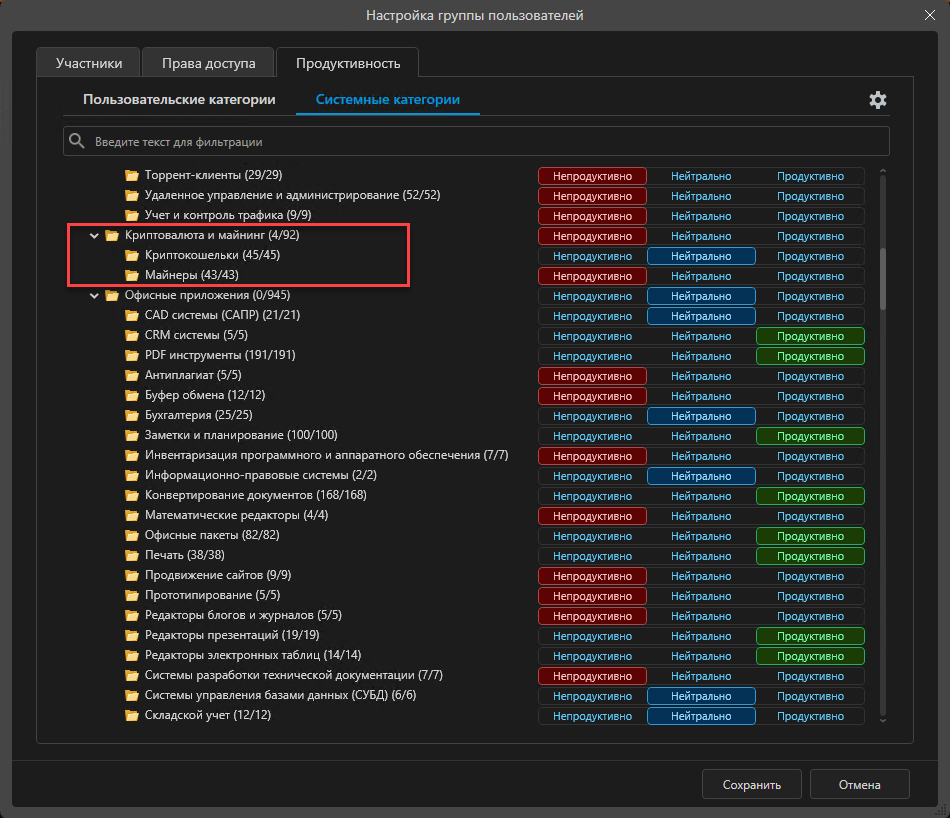Screen dimensions: 950x818
Task: Open the Пользовательские категории subtab
Action: pos(179,99)
